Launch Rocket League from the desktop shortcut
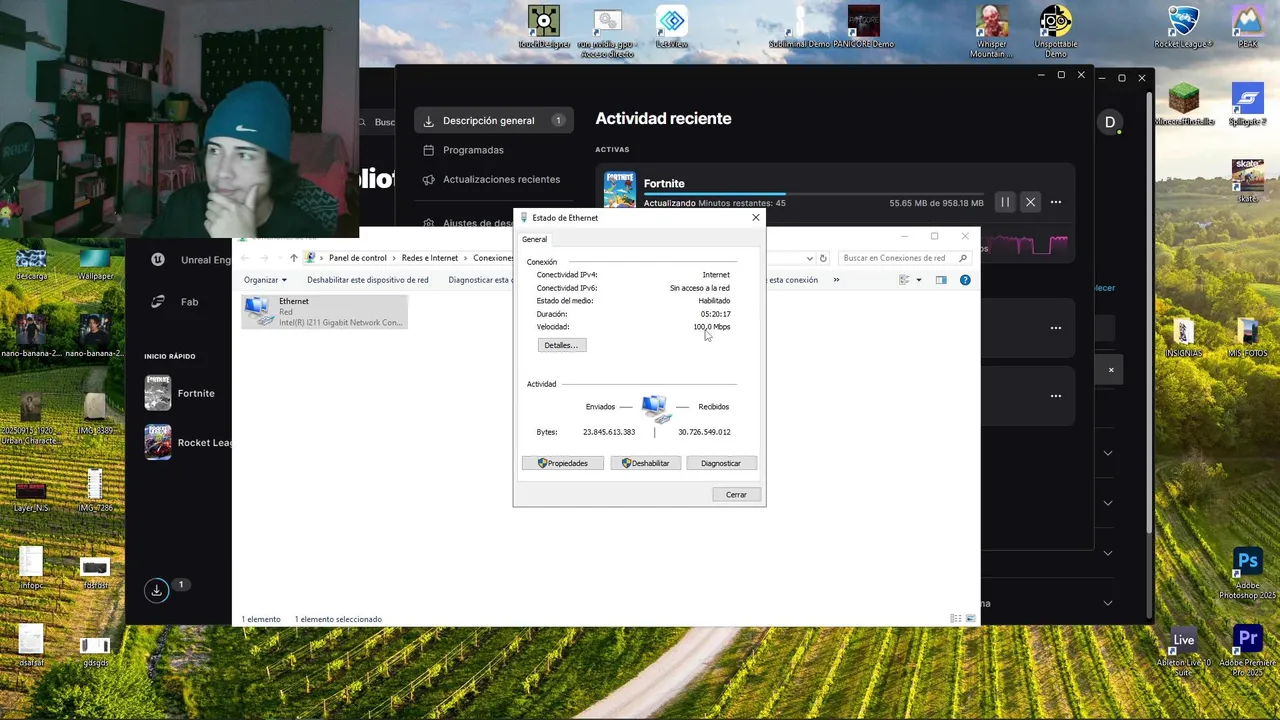The width and height of the screenshot is (1280, 720). [x=1184, y=27]
